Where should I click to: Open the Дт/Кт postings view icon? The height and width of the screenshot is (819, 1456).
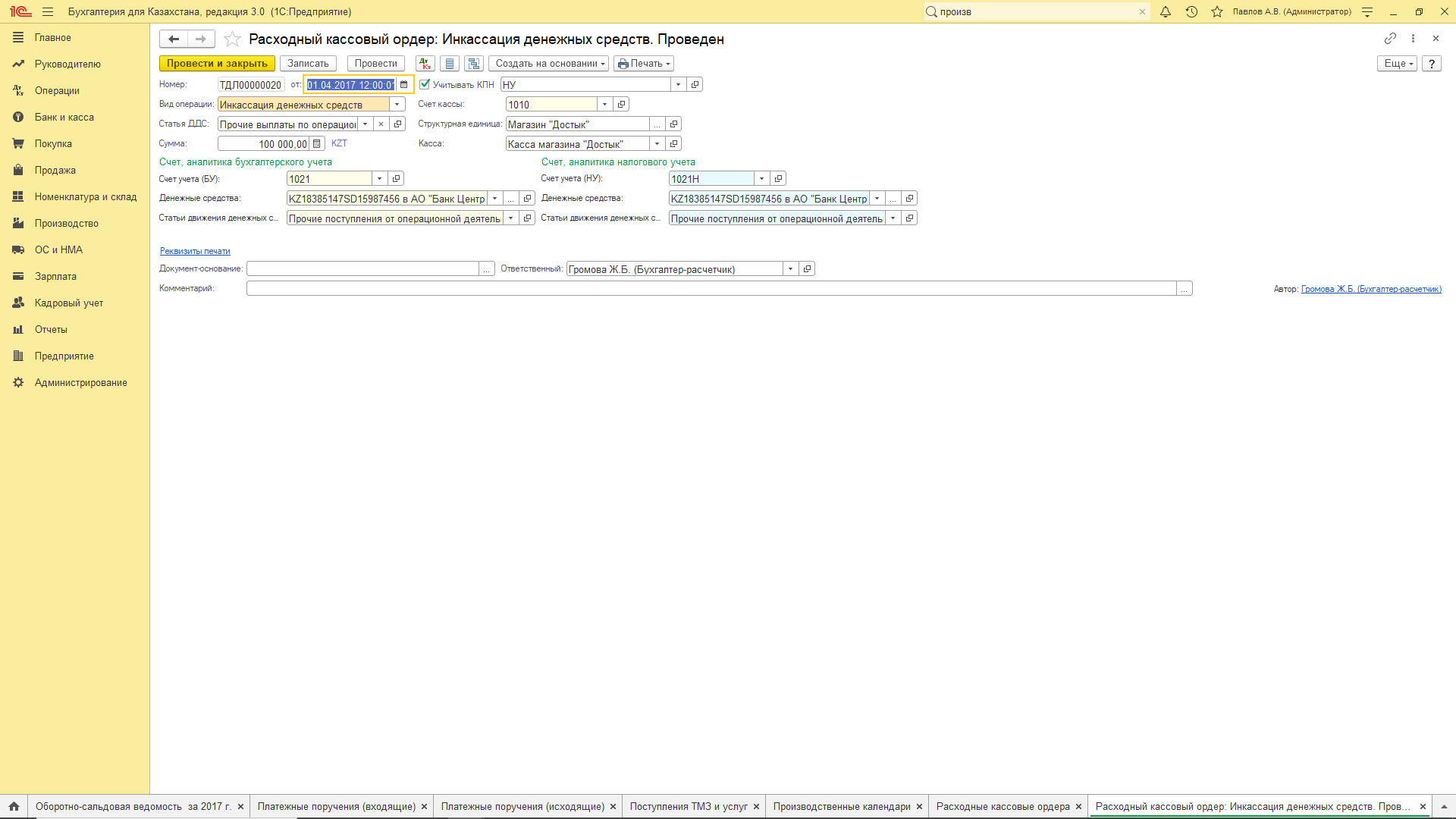pos(425,64)
